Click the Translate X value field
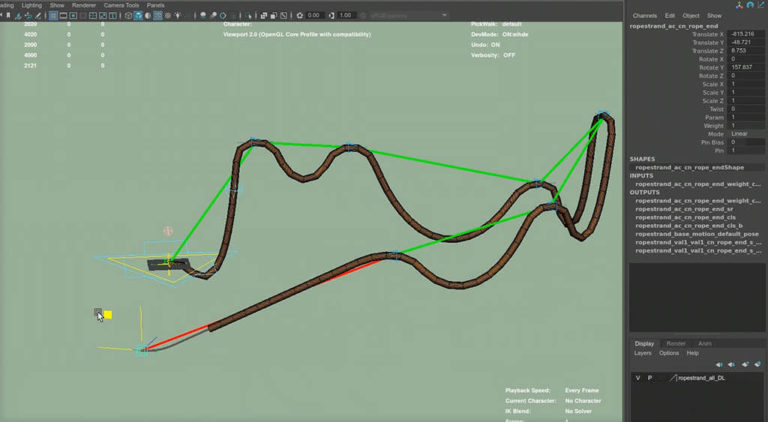Screen dimensions: 768x422 coord(746,34)
